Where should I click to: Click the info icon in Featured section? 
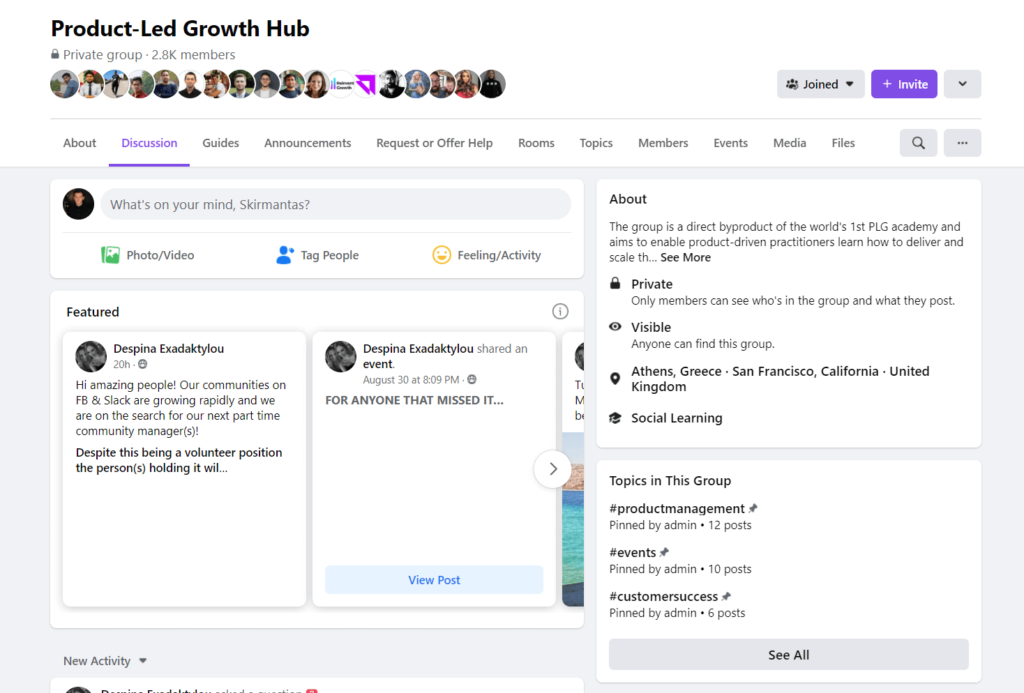(x=560, y=312)
